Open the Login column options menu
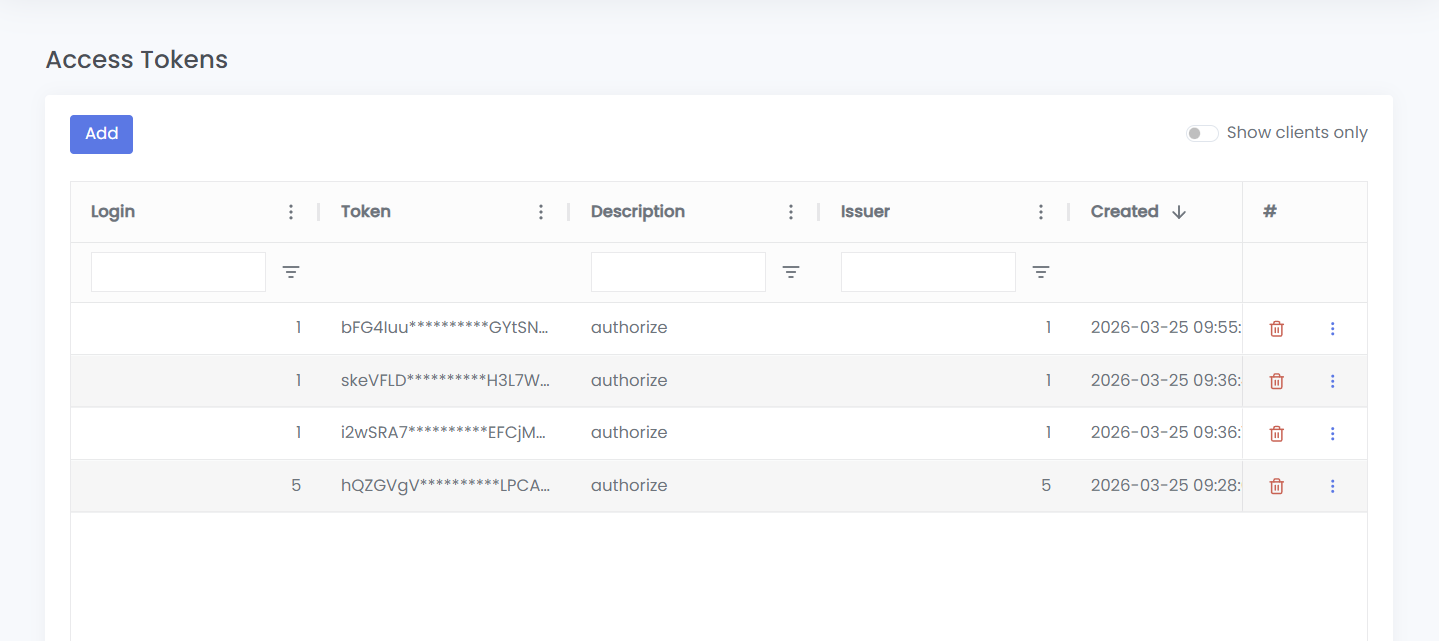 pos(291,212)
